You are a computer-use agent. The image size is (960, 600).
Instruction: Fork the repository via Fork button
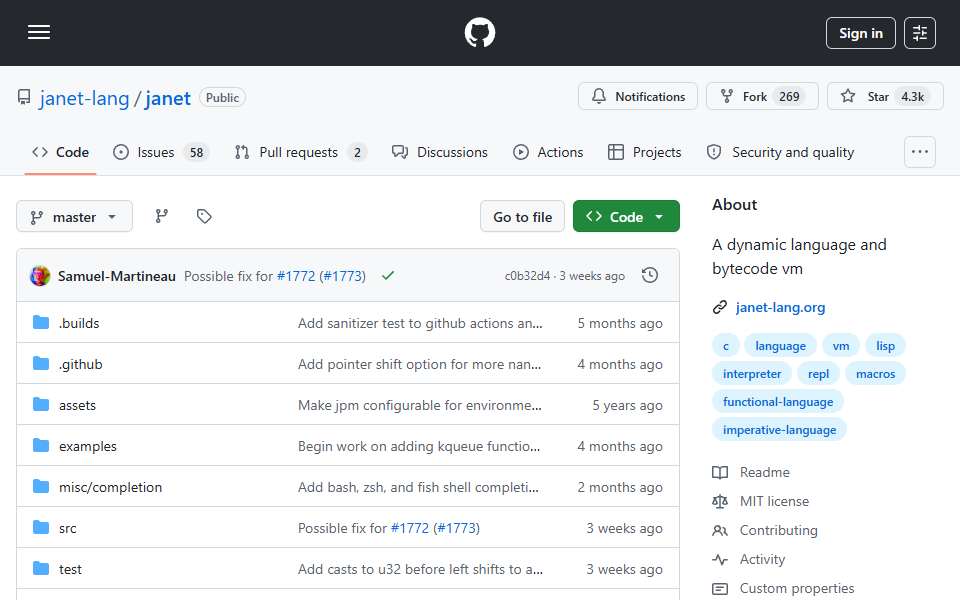click(762, 96)
